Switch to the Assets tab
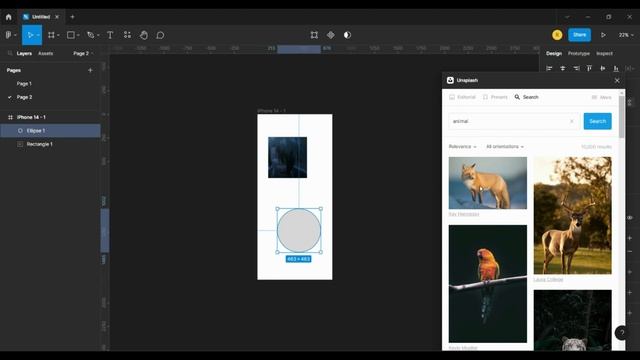This screenshot has width=640, height=360. pos(45,53)
